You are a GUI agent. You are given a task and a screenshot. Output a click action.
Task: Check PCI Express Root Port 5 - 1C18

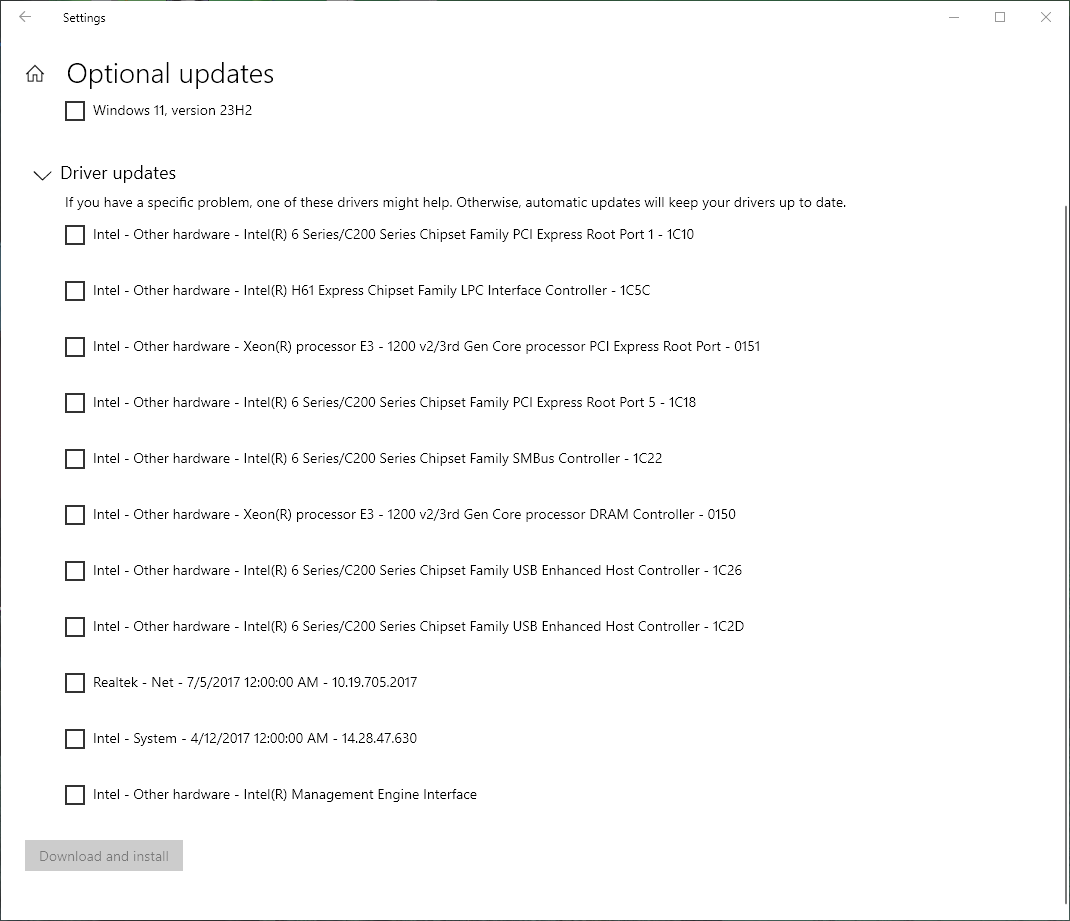coord(75,403)
